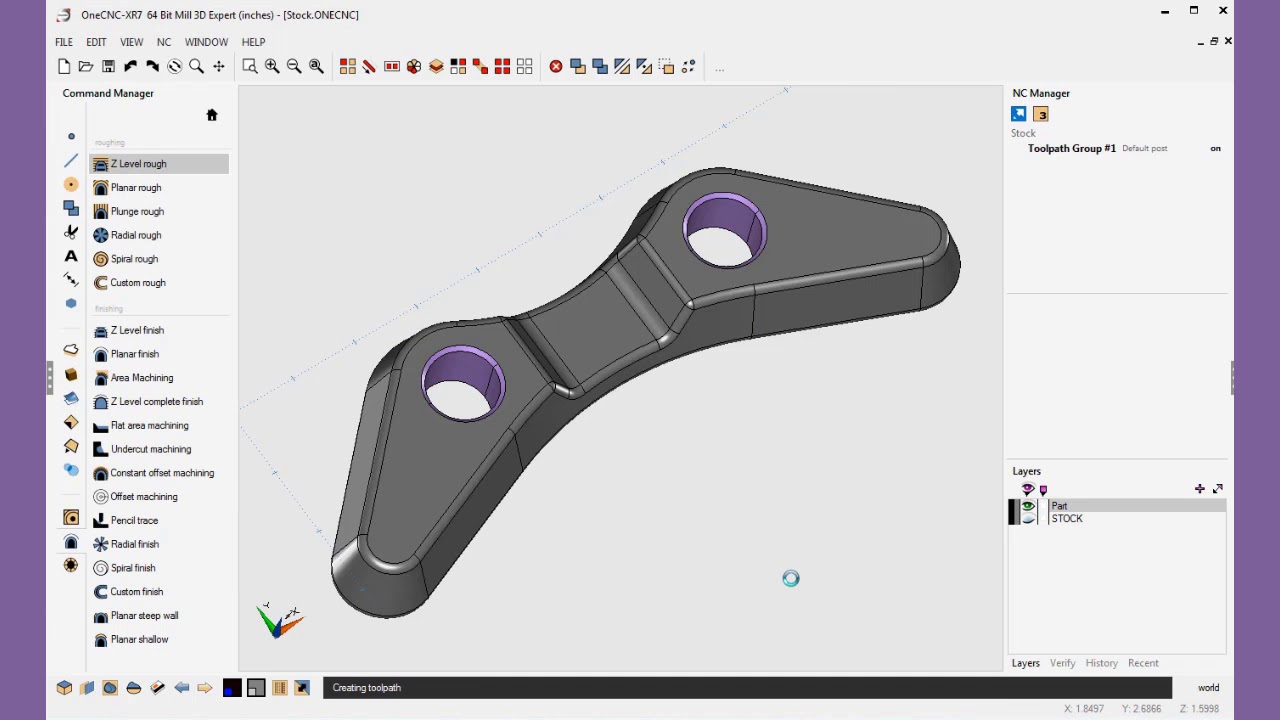The height and width of the screenshot is (720, 1280).
Task: Open the WINDOW menu
Action: 206,42
